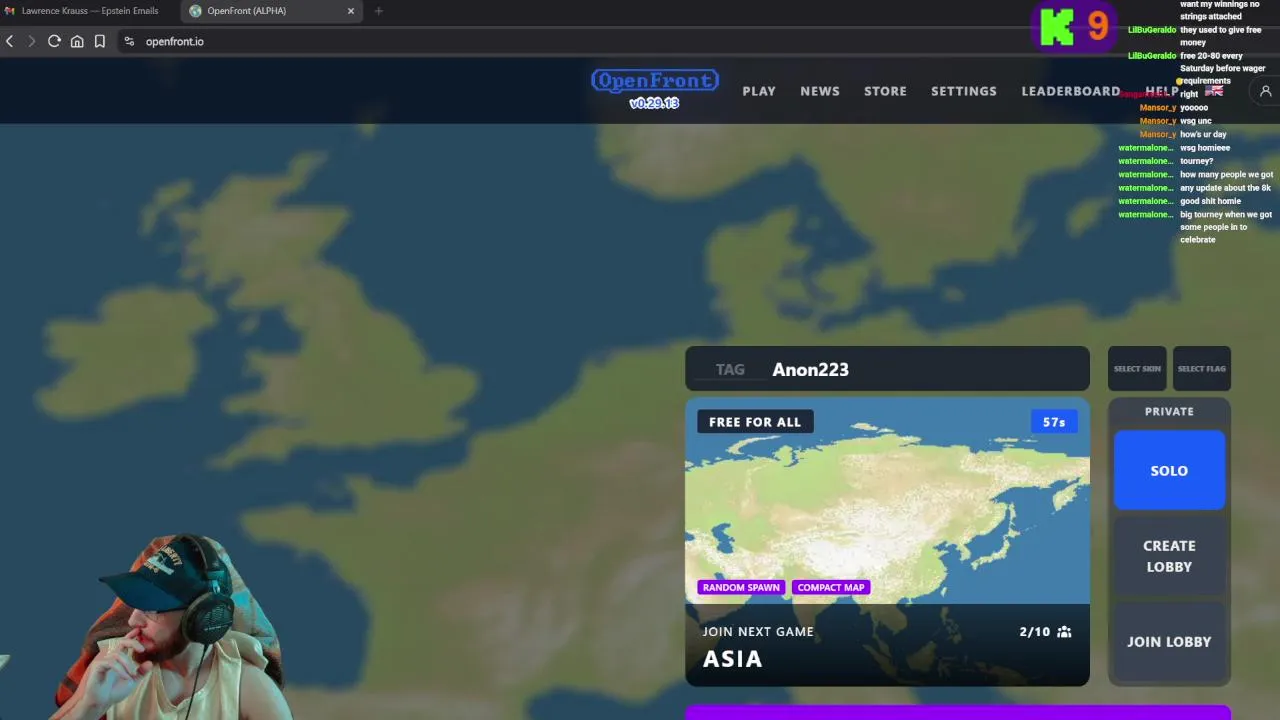The image size is (1280, 720).
Task: Click the FREE FOR ALL label
Action: (755, 422)
